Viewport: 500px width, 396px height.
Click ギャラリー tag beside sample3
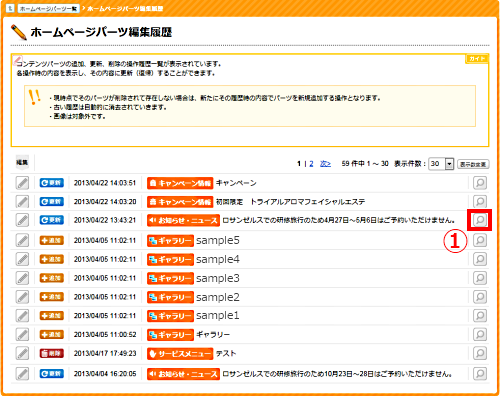click(x=170, y=278)
